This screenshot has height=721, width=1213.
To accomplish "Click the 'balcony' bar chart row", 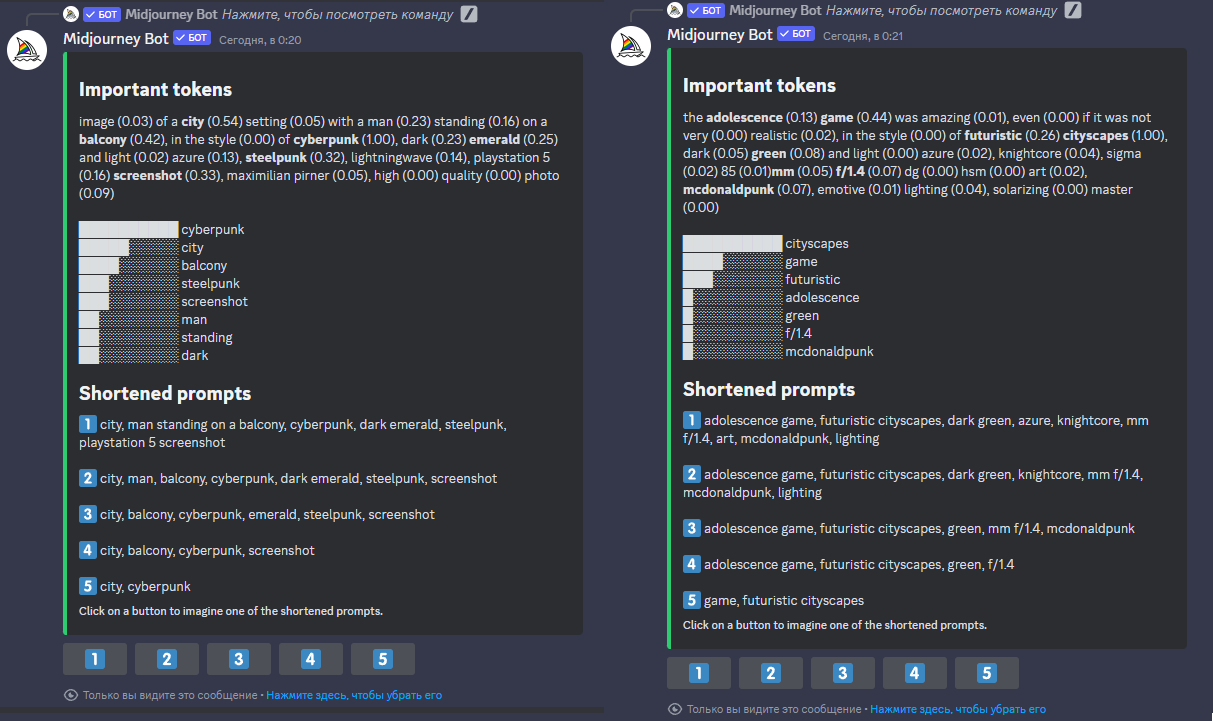I will (153, 265).
